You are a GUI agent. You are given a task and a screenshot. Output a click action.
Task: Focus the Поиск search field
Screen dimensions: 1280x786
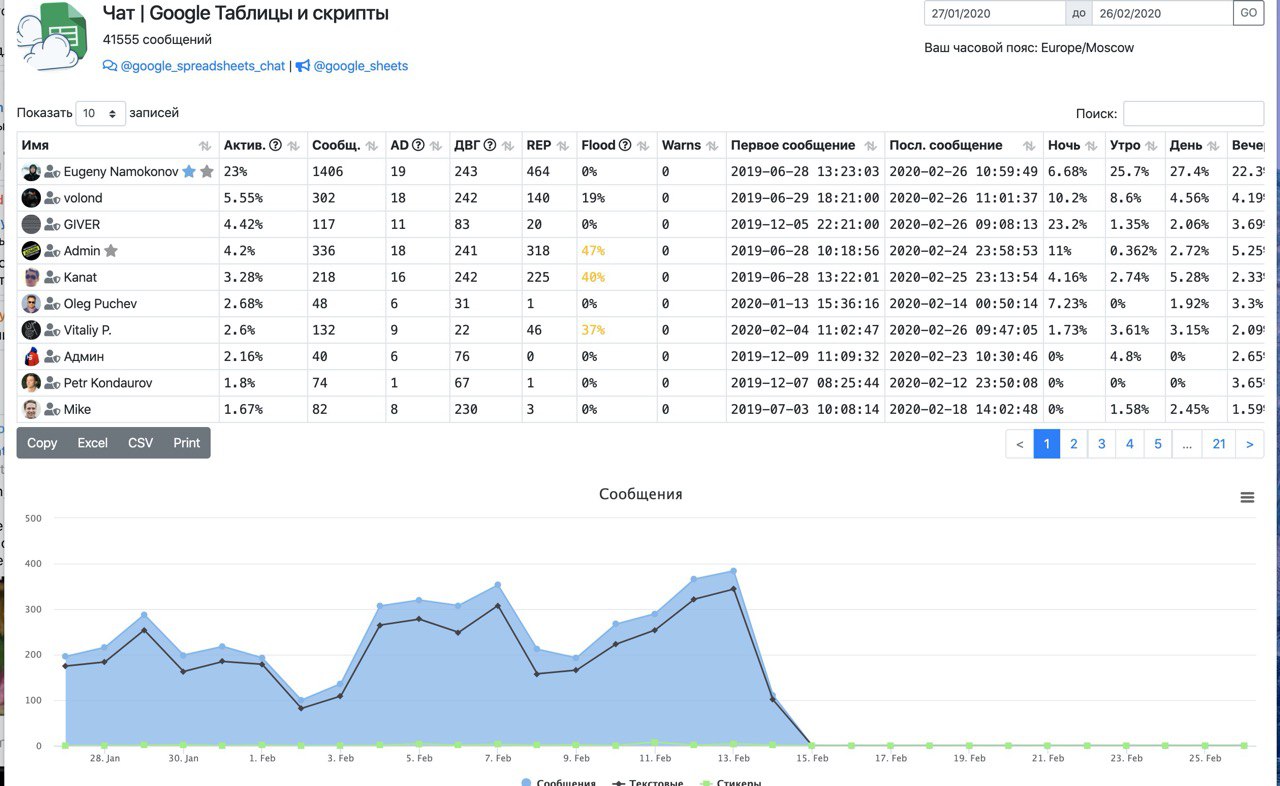point(1193,114)
